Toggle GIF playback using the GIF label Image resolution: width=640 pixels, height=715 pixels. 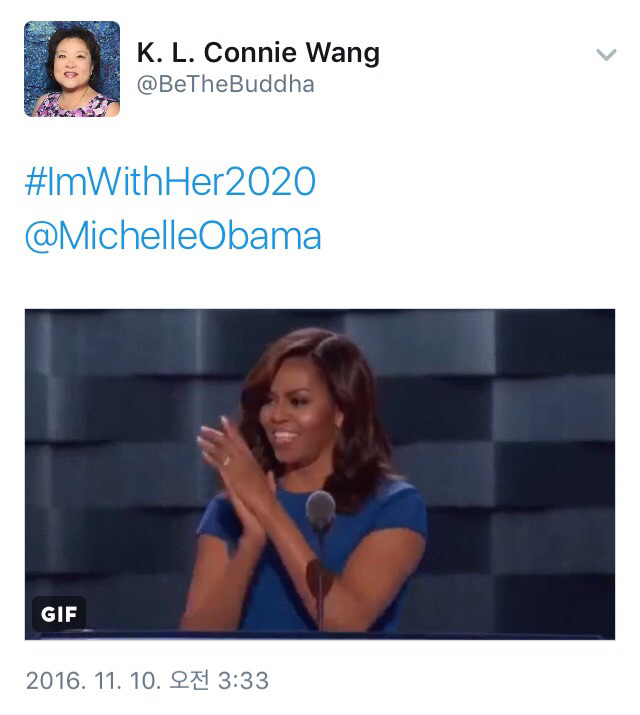[58, 612]
